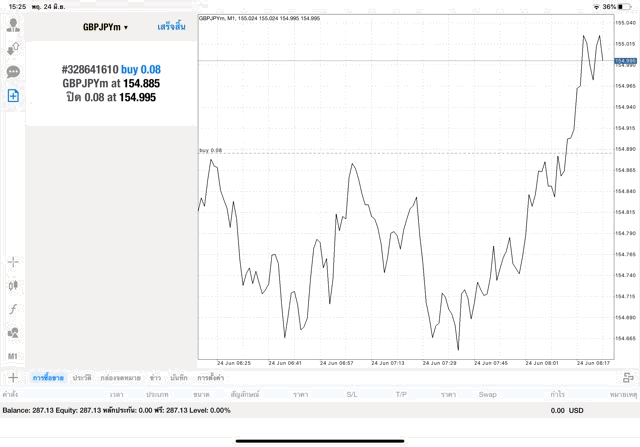This screenshot has width=640, height=447.
Task: Tap the blue buy 0.08 text
Action: 141,69
